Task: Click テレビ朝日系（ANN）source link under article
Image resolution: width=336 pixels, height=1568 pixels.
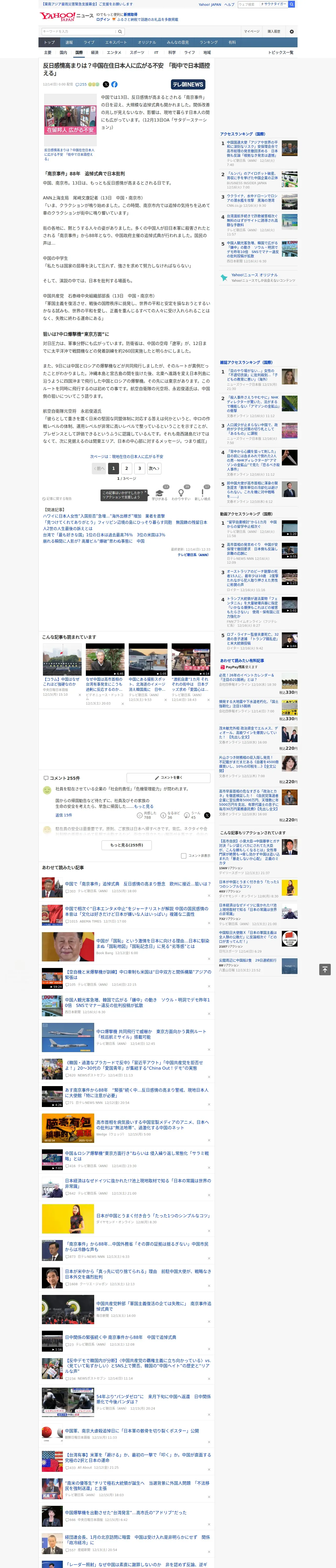Action: 194,555
